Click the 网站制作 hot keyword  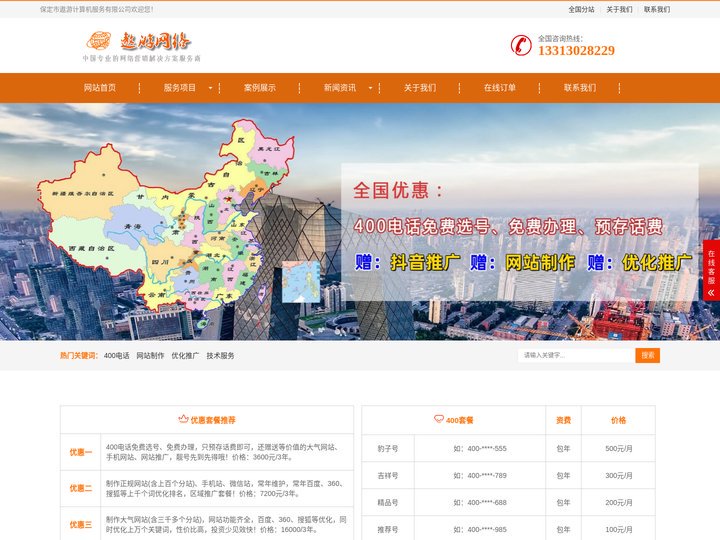[x=150, y=355]
